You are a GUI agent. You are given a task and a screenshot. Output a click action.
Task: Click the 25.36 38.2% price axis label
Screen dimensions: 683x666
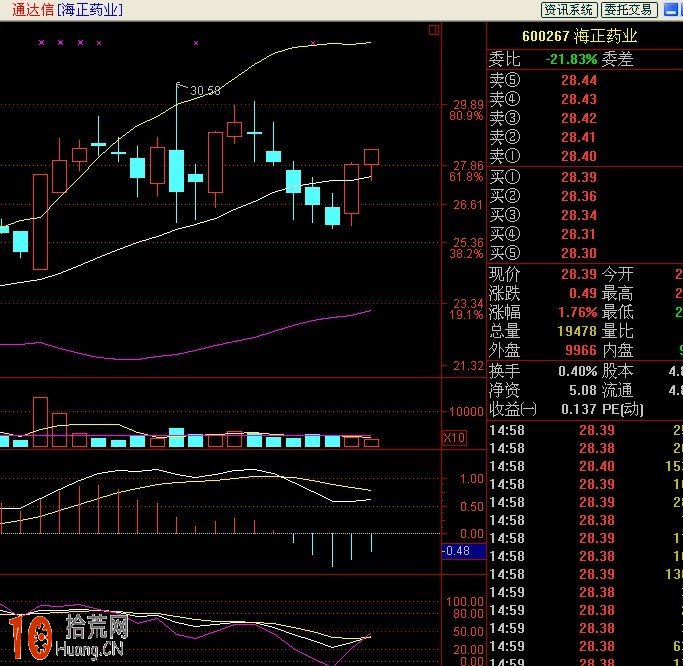coord(467,248)
